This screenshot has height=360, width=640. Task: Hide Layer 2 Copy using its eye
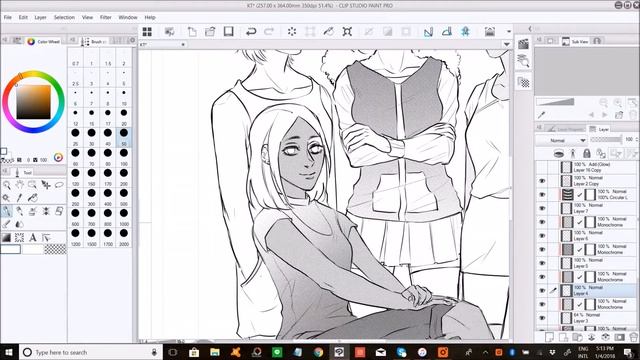coord(542,181)
